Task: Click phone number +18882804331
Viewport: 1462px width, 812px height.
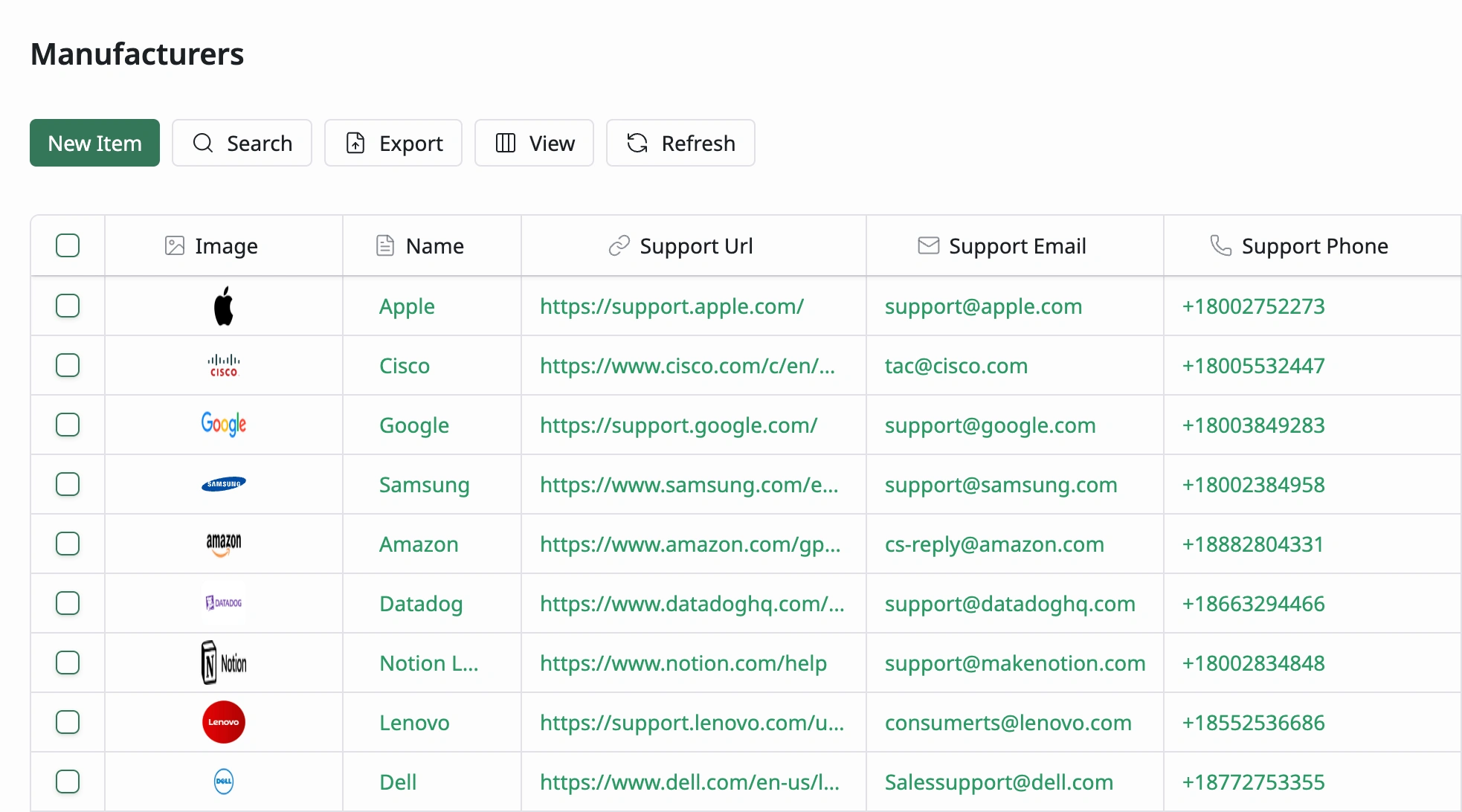Action: click(1253, 544)
